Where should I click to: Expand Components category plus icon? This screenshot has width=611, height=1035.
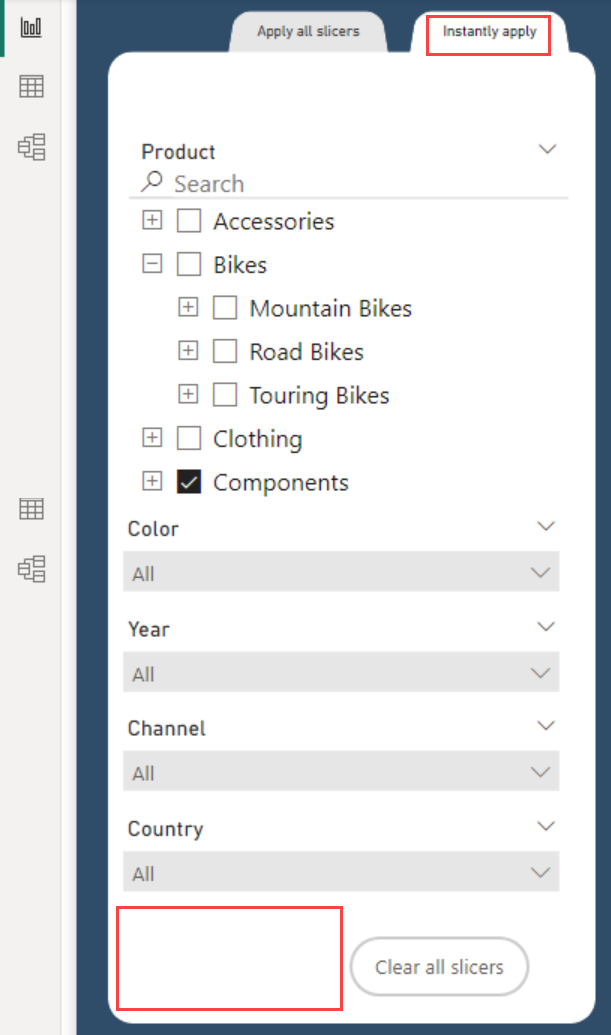click(152, 481)
